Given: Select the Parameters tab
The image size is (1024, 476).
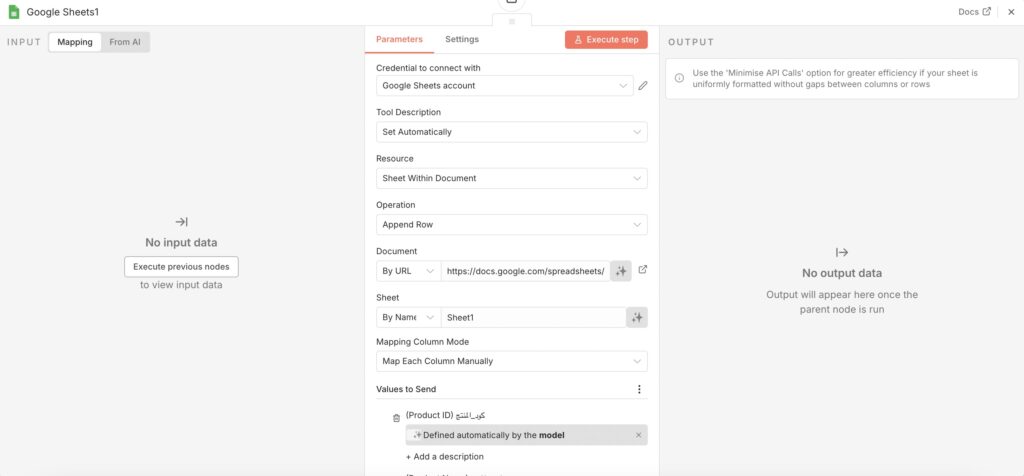Looking at the screenshot, I should (399, 39).
